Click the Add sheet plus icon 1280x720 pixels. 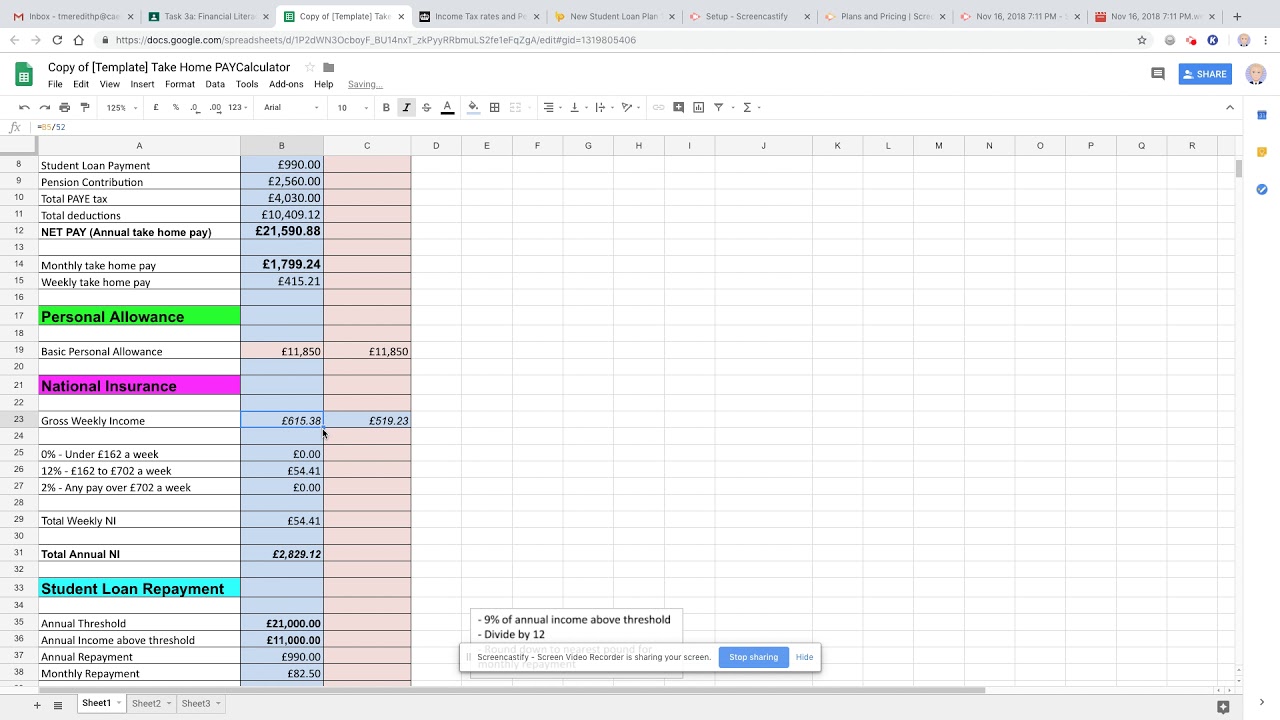pos(37,705)
